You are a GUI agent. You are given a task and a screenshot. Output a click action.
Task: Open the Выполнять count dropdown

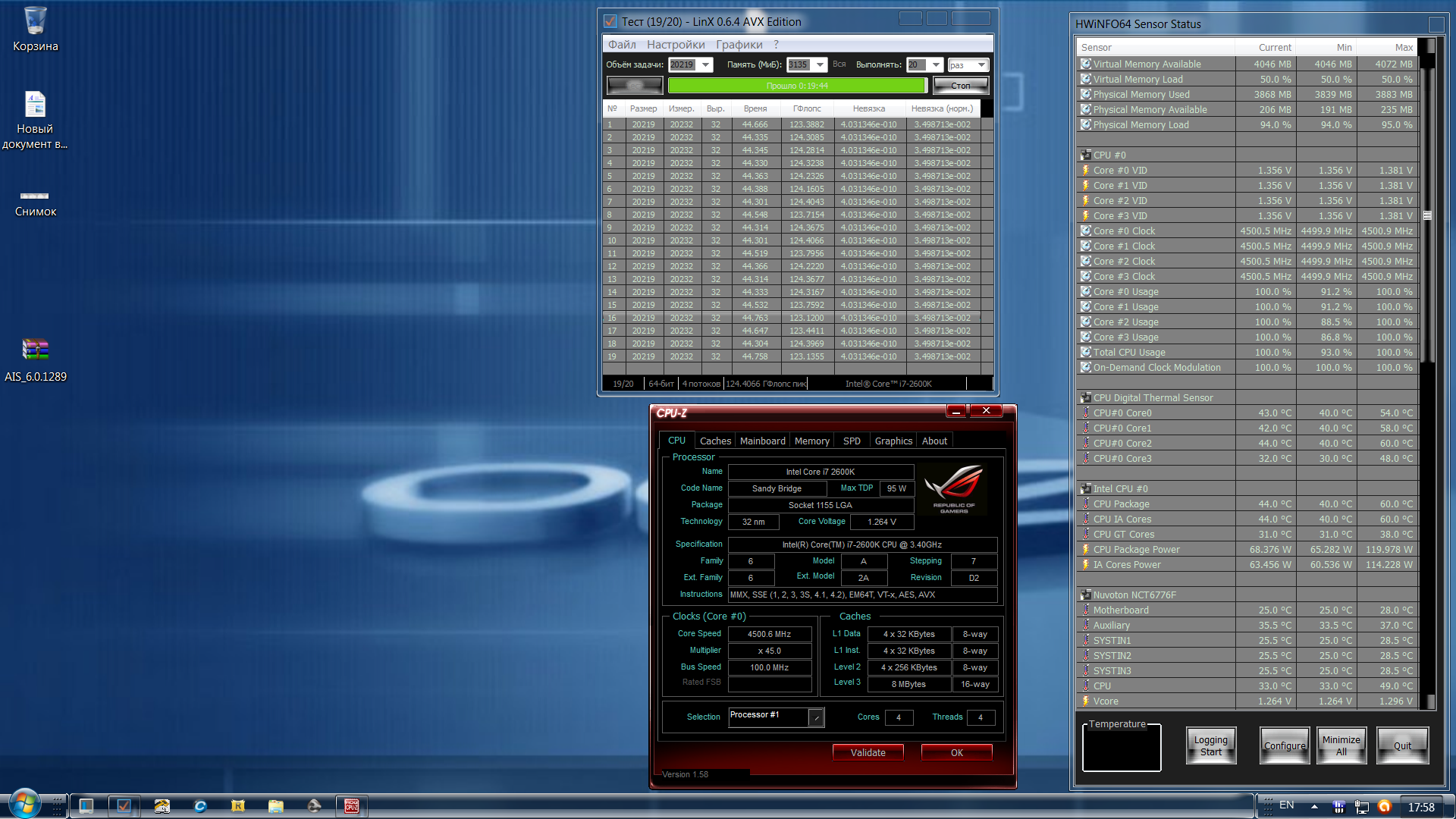click(x=937, y=65)
